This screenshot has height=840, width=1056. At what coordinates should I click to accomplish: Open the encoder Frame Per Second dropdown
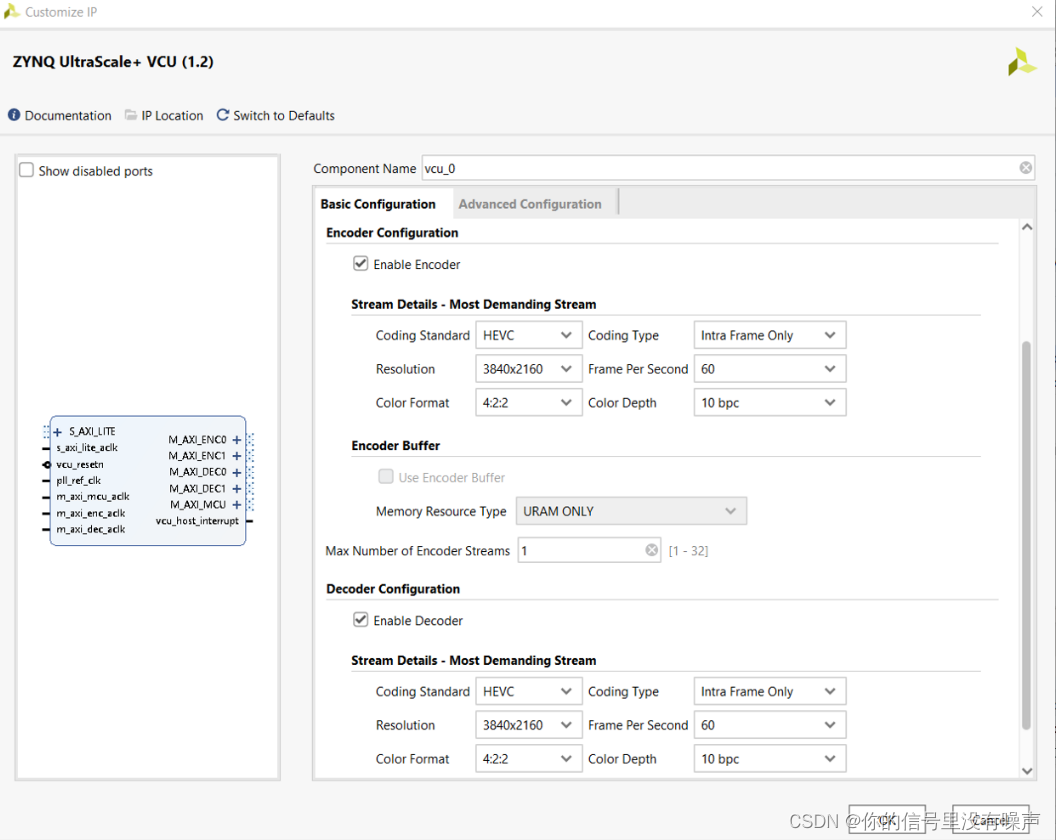point(770,368)
